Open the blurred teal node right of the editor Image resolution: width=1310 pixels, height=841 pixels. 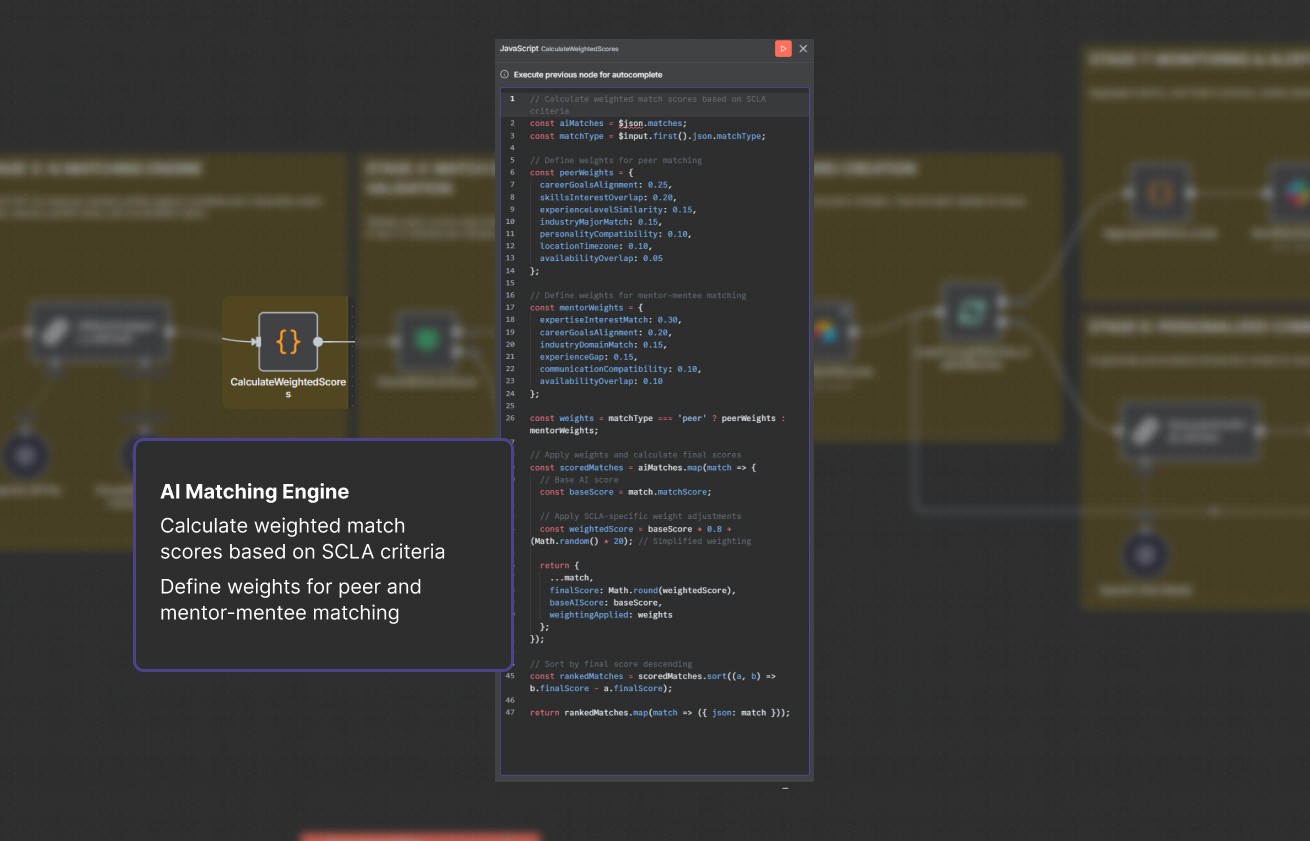tap(972, 312)
